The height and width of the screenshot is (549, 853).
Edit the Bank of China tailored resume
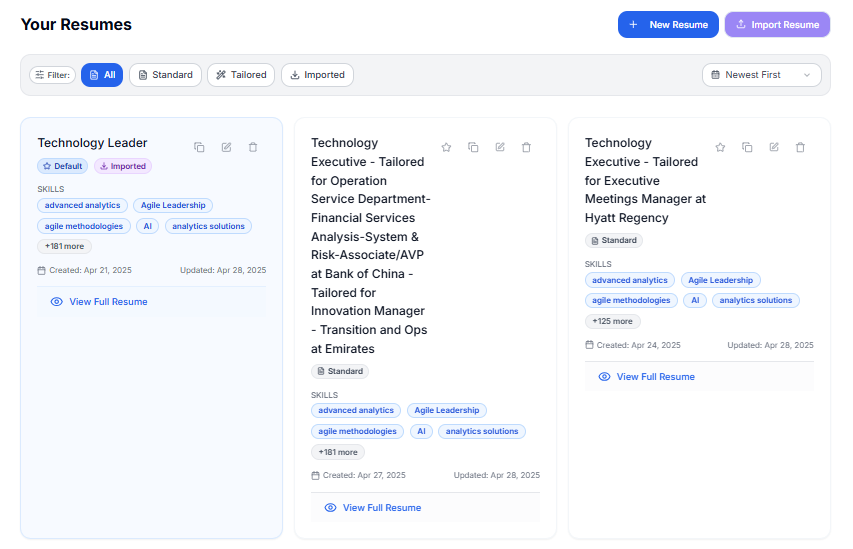tap(500, 147)
